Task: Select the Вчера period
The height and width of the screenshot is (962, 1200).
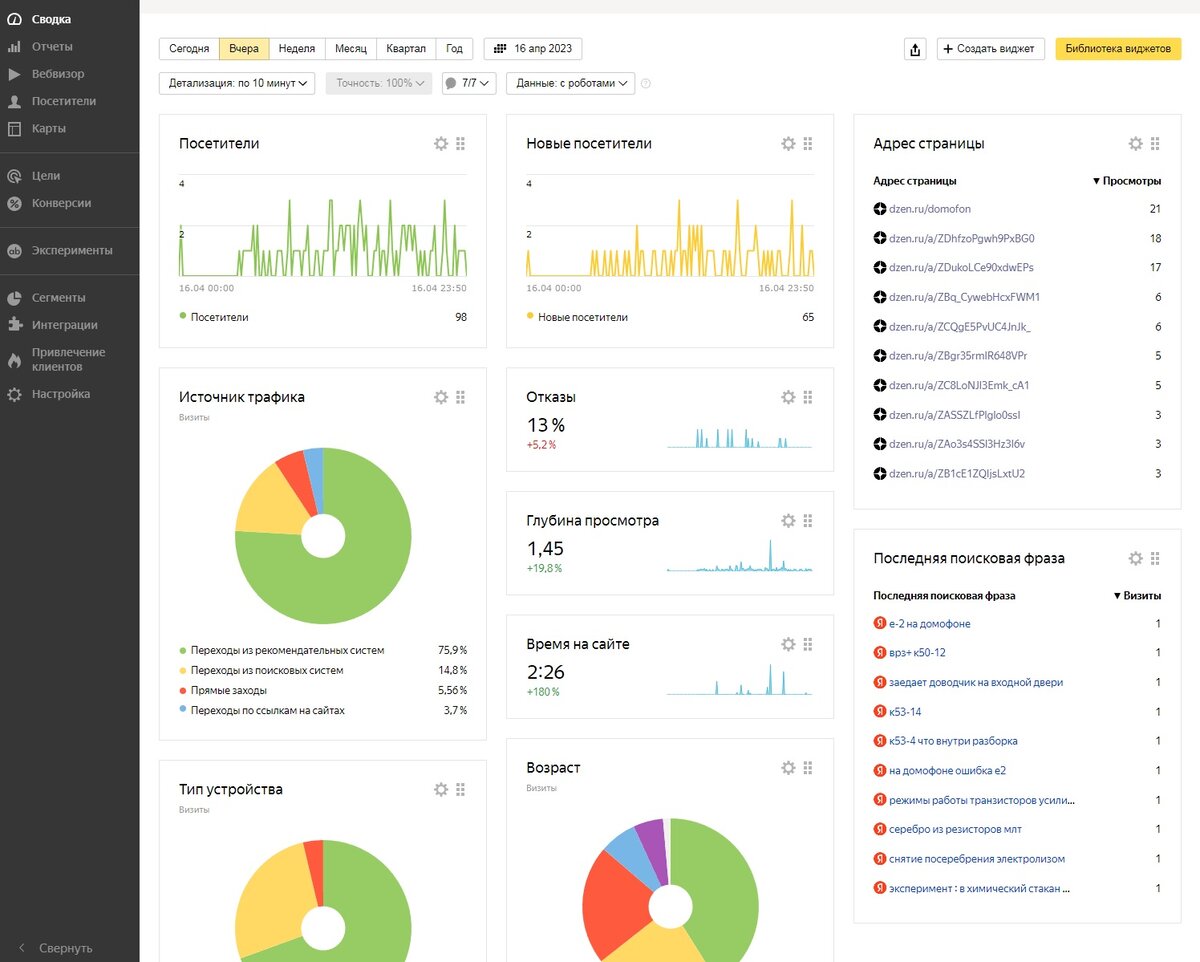Action: pos(244,49)
